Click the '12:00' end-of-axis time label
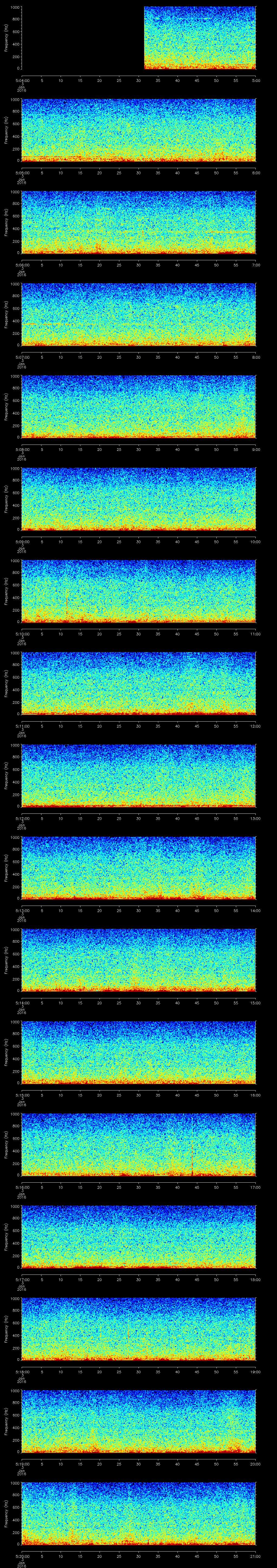Image resolution: width=277 pixels, height=1568 pixels. 256,727
